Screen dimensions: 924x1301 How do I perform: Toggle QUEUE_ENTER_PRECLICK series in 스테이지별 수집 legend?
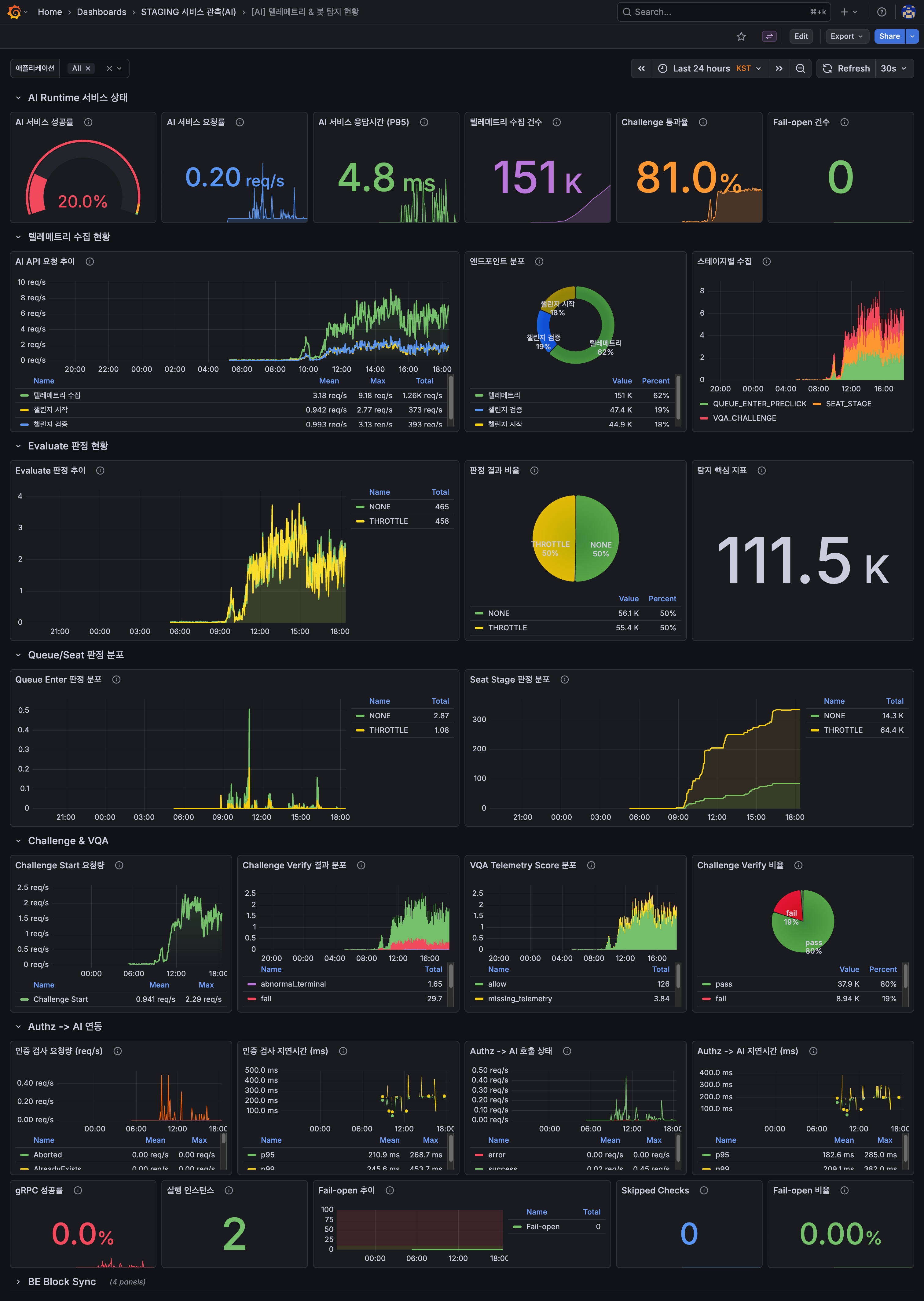pos(759,404)
